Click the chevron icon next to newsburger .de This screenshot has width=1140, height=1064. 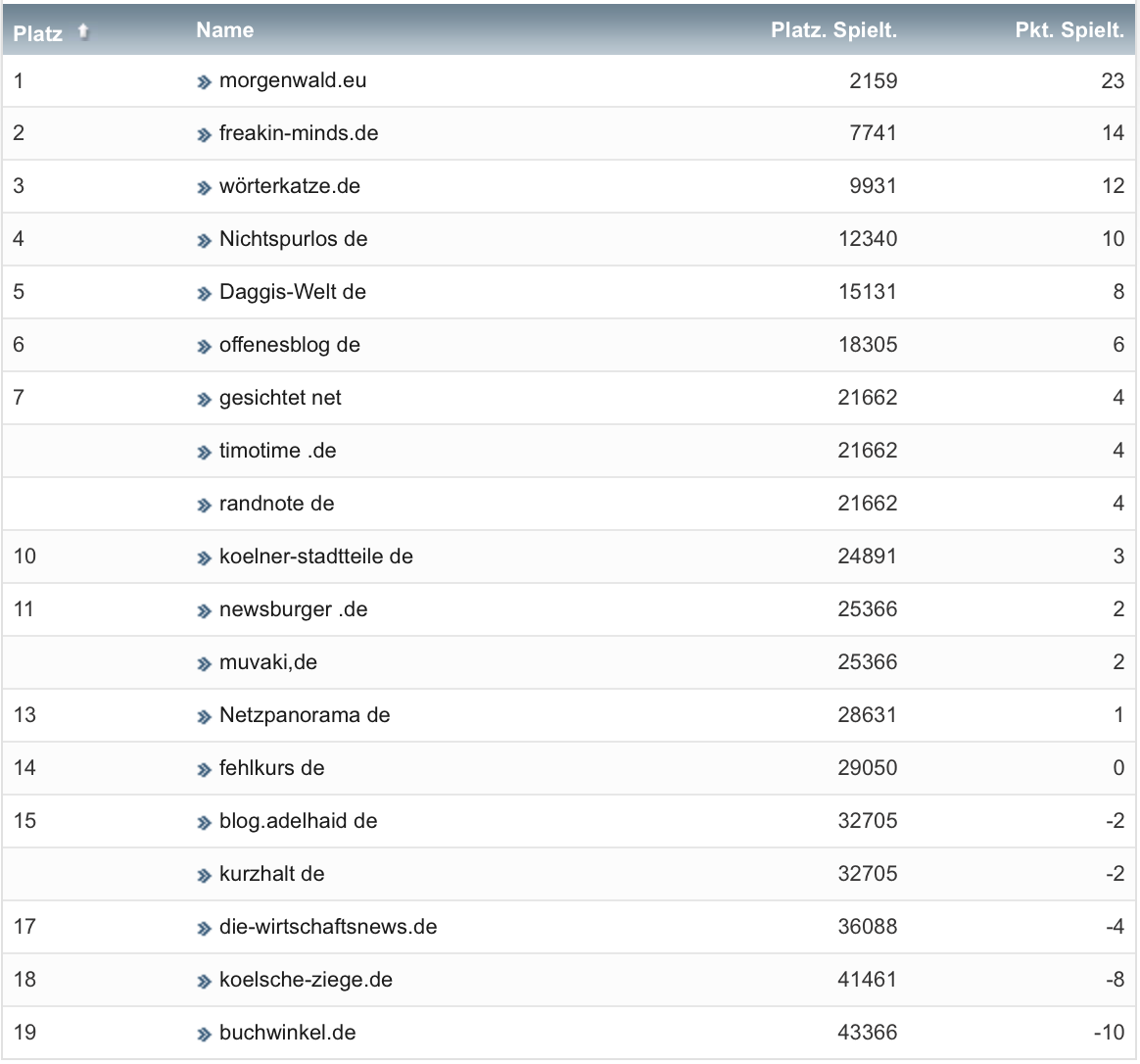204,611
